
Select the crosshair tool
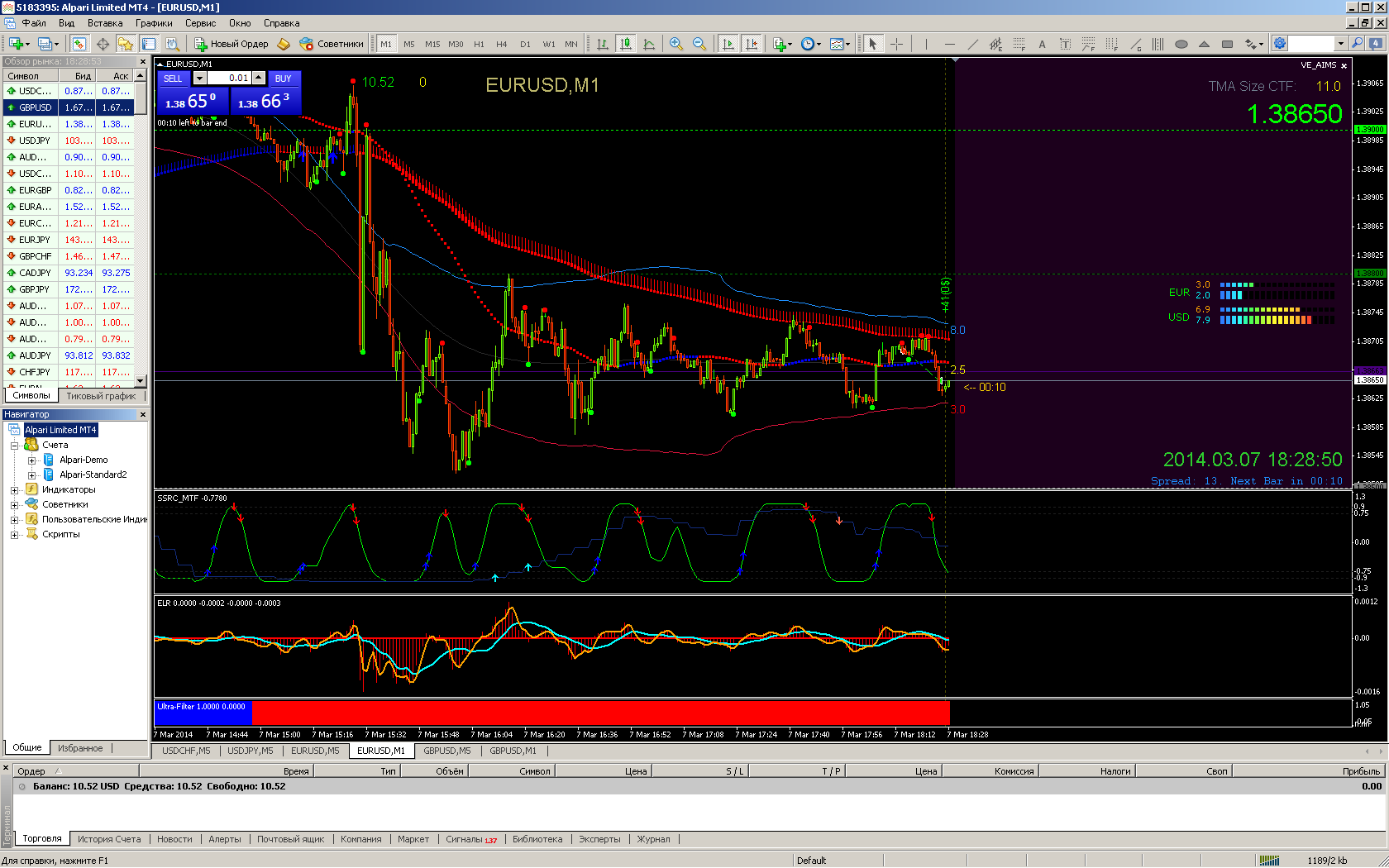point(896,44)
